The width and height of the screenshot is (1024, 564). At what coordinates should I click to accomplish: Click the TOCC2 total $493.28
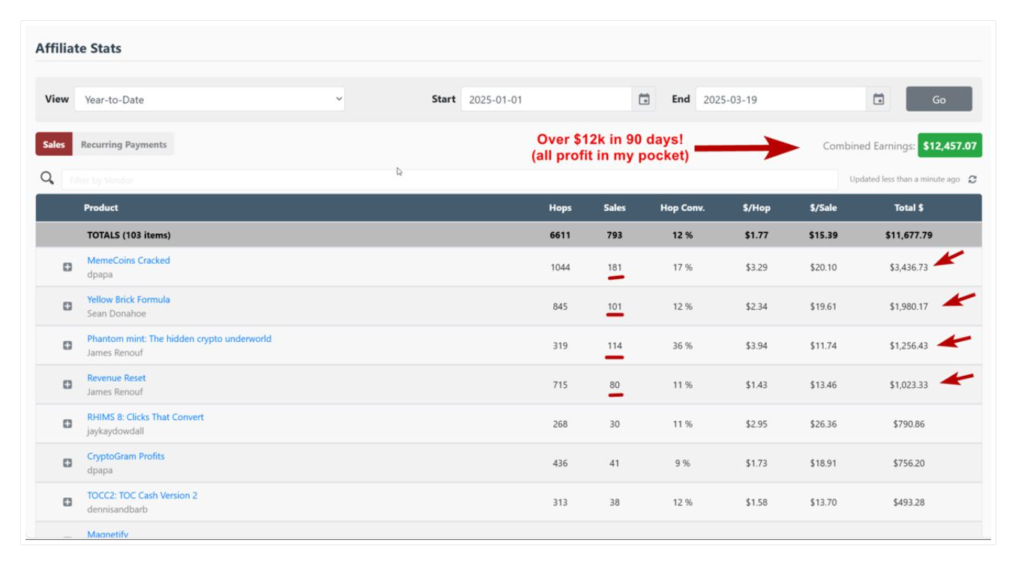point(908,502)
